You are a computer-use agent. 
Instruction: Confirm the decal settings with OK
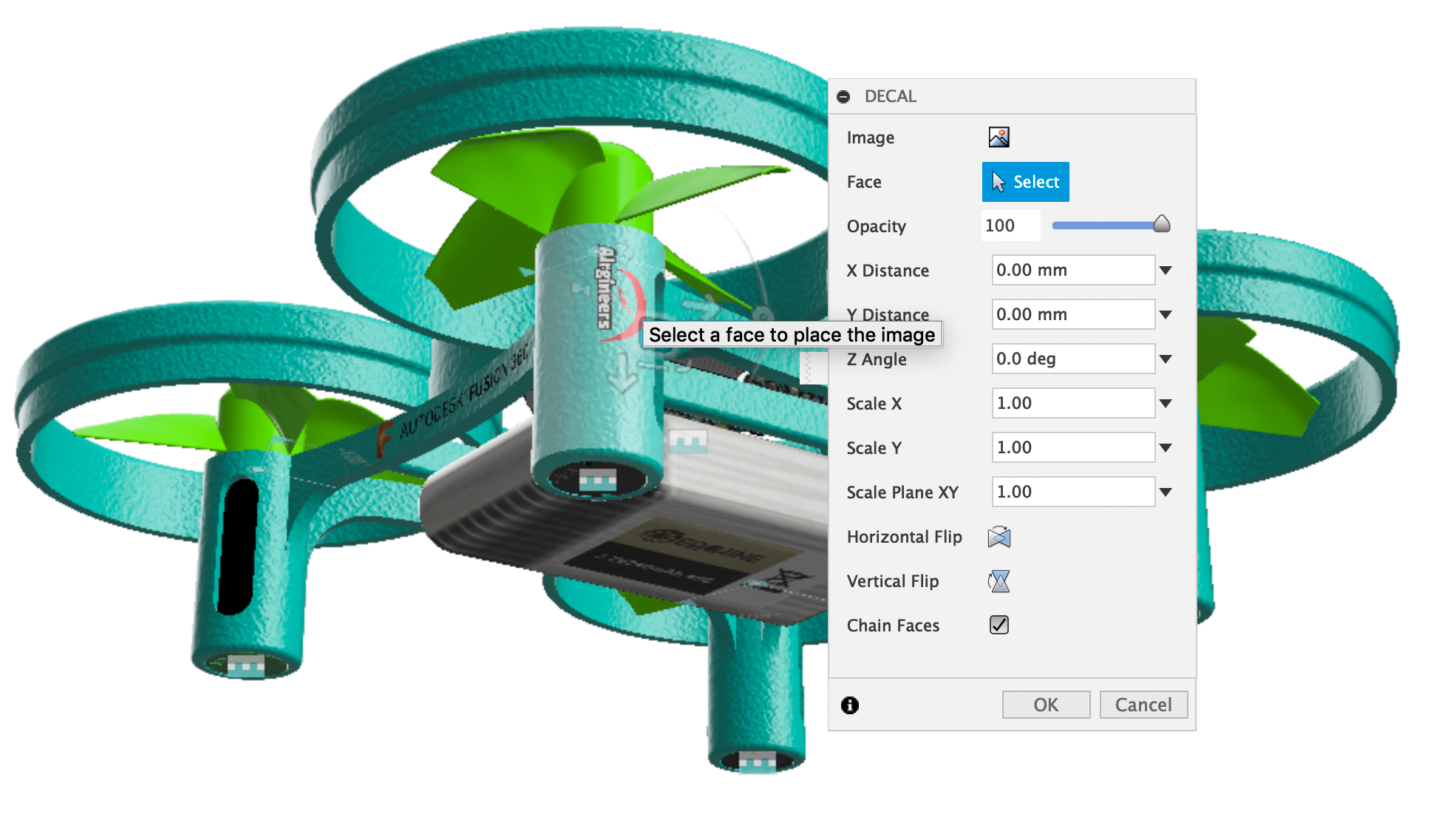click(1046, 704)
